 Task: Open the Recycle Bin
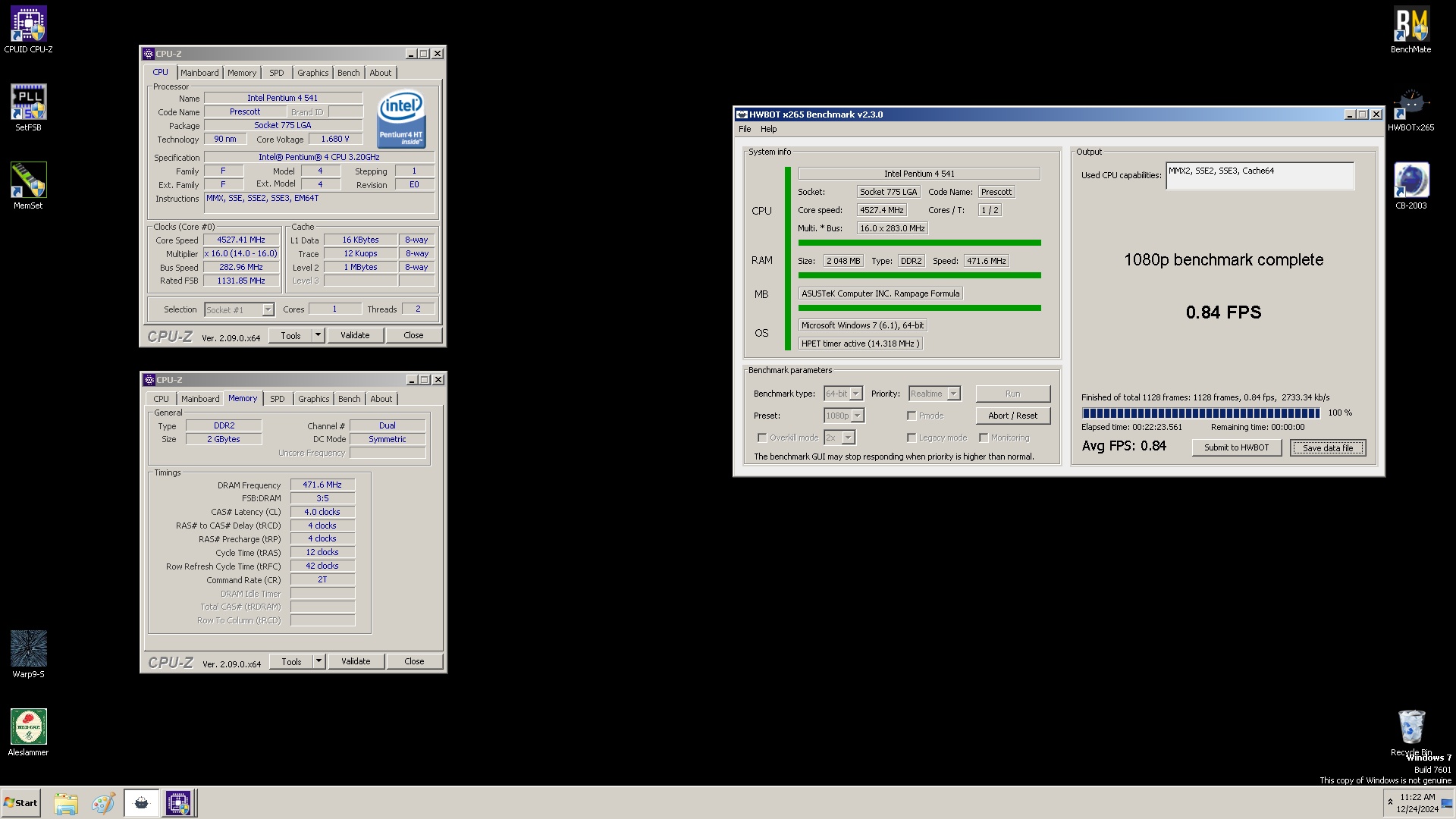(1410, 733)
